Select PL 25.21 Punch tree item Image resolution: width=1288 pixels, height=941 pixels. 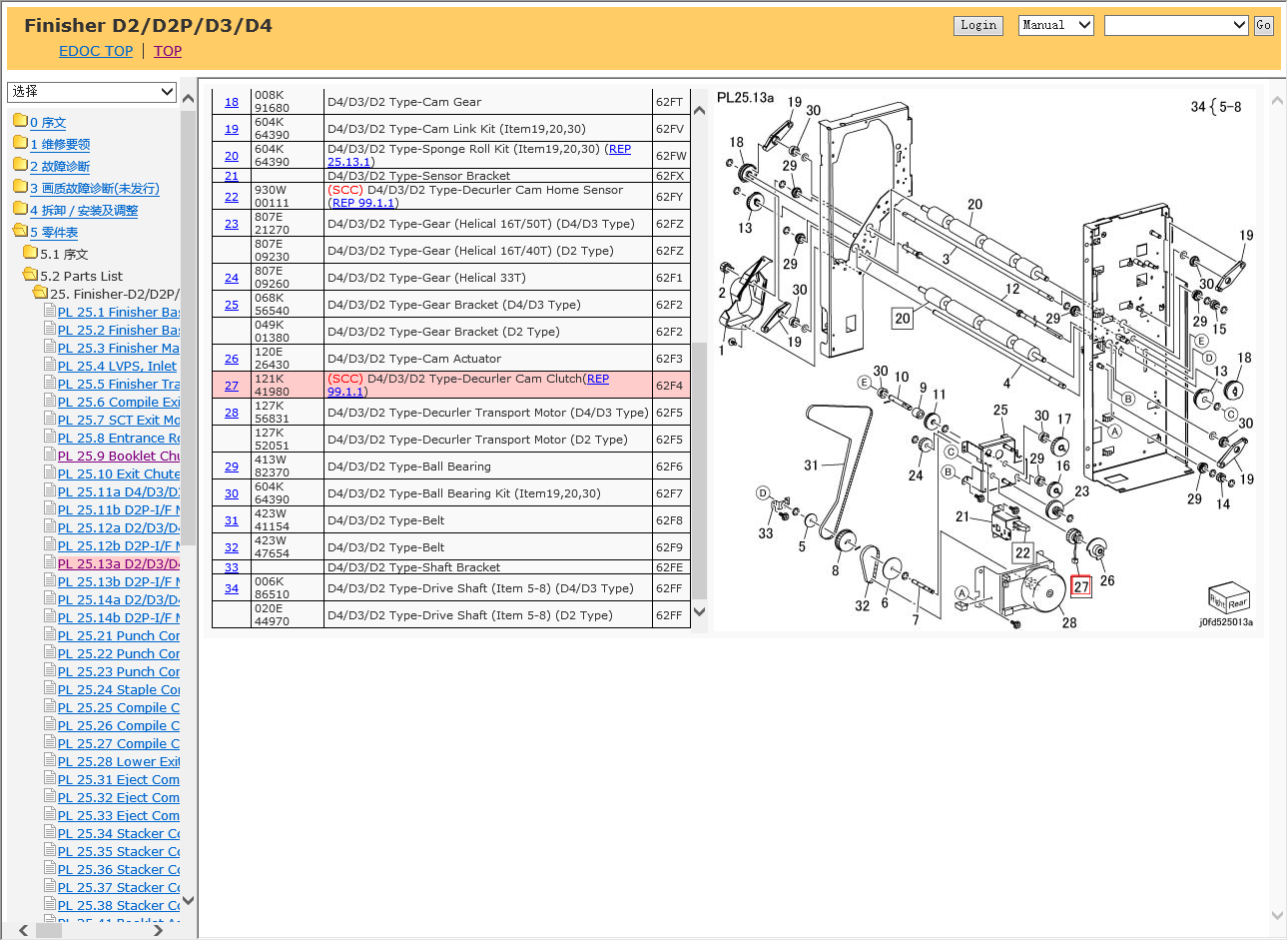(118, 635)
